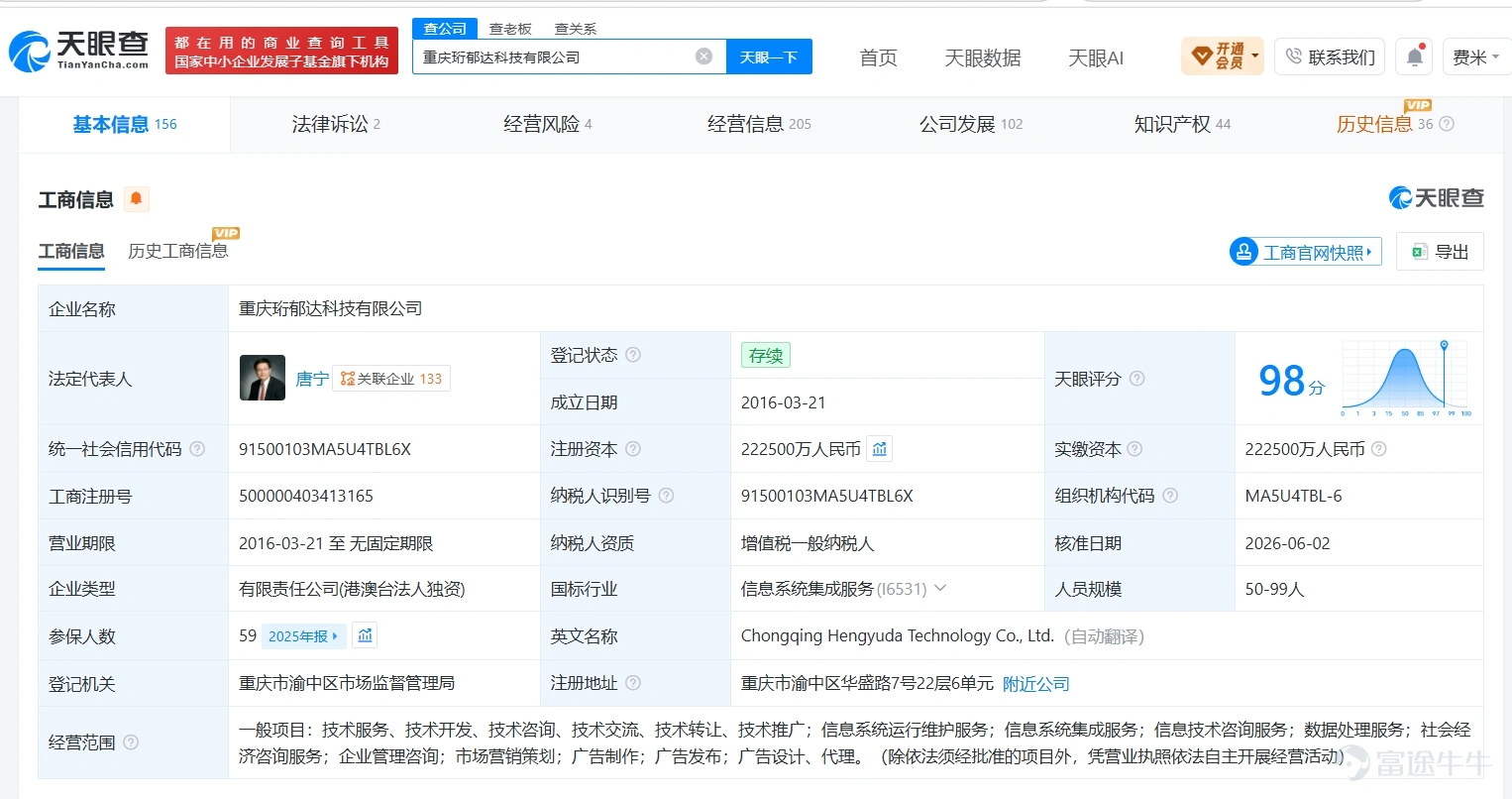Screen dimensions: 1512x799
Task: Open the 历史工商信息 sub-tab
Action: pyautogui.click(x=178, y=251)
